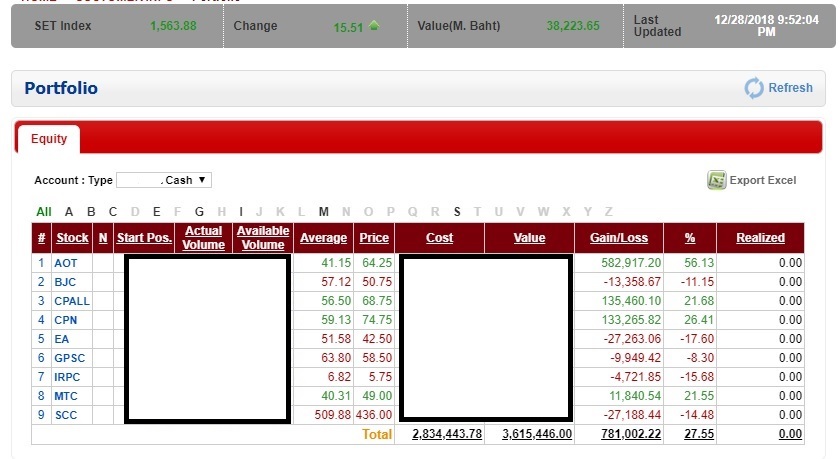Filter stocks by letter E
Image resolution: width=840 pixels, height=459 pixels.
pos(156,212)
